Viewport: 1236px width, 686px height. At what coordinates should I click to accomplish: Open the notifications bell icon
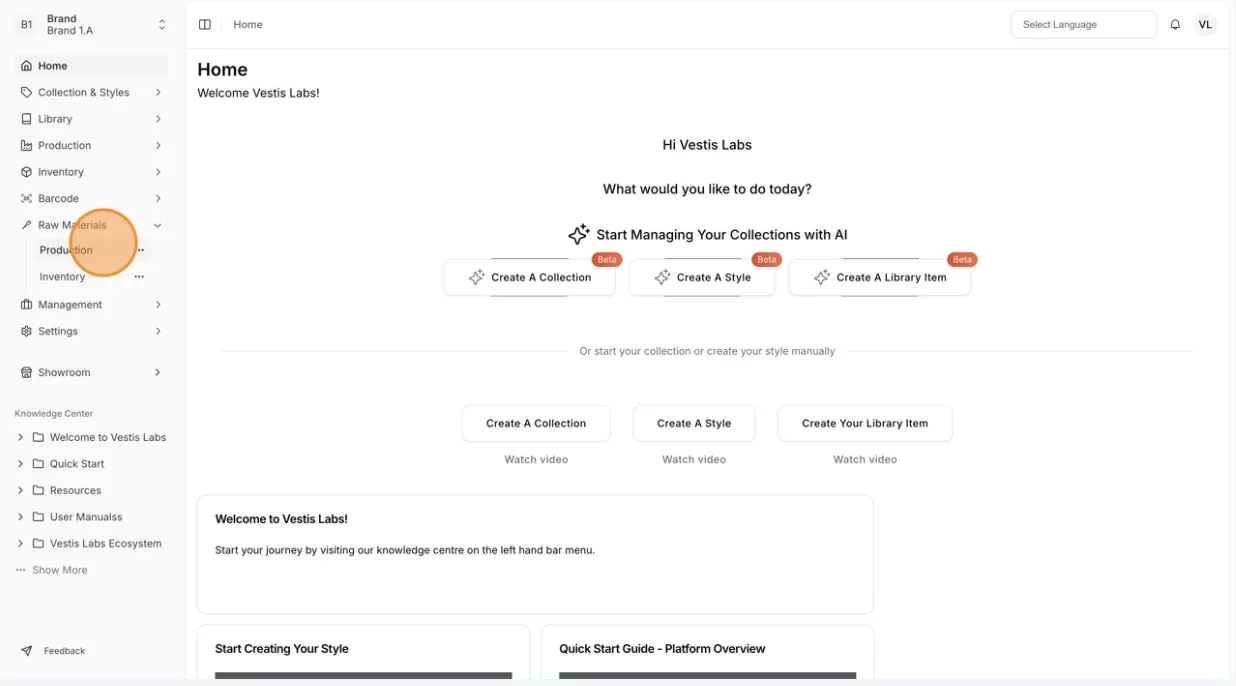point(1175,24)
